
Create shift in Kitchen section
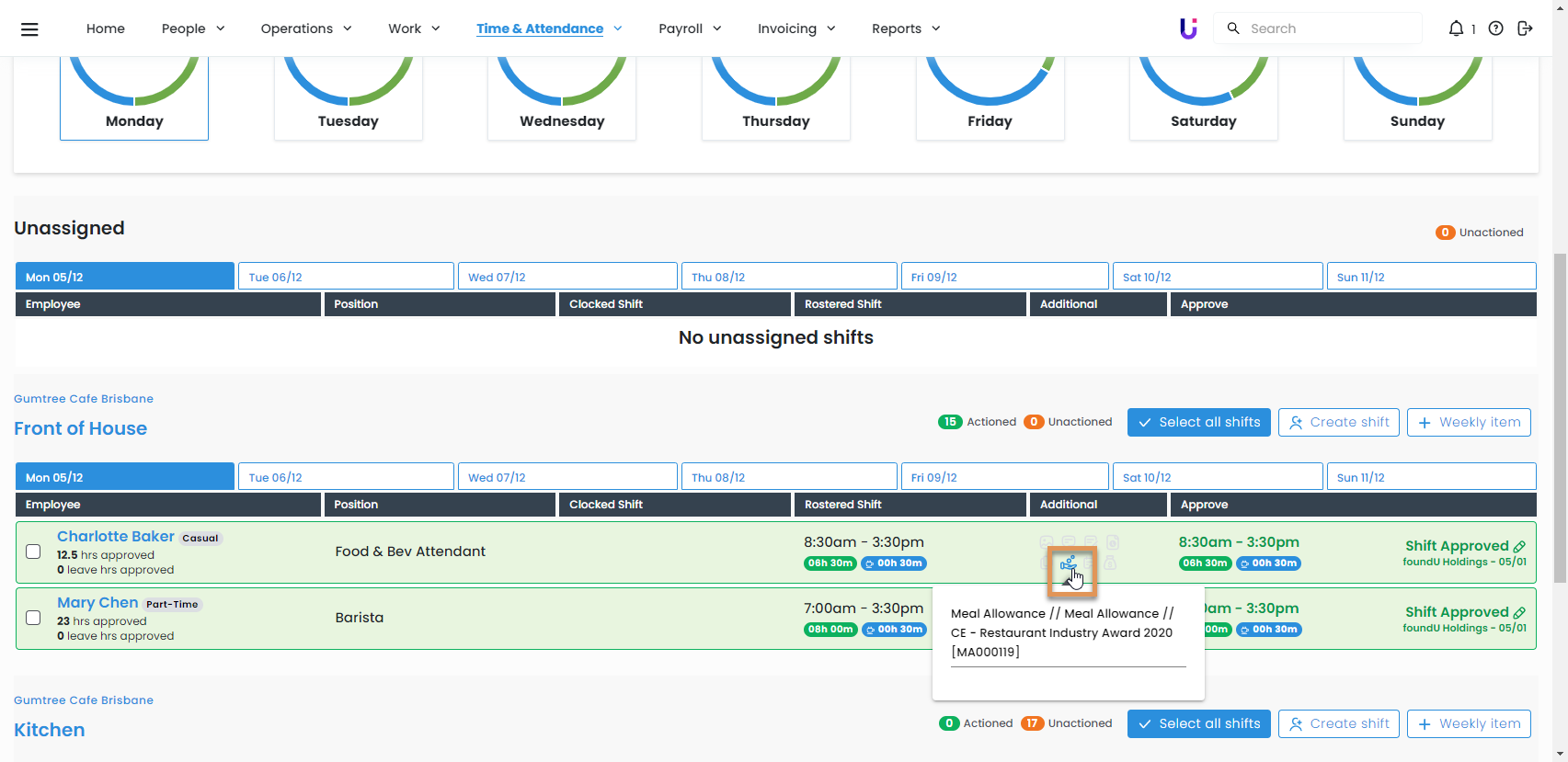[x=1339, y=723]
